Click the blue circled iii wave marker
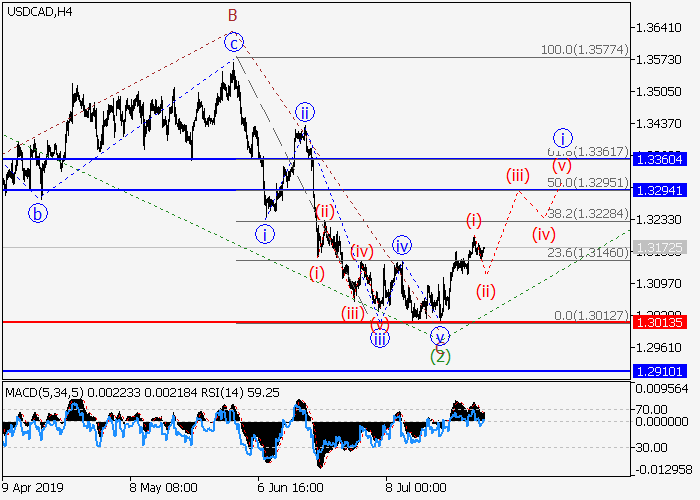 (380, 338)
